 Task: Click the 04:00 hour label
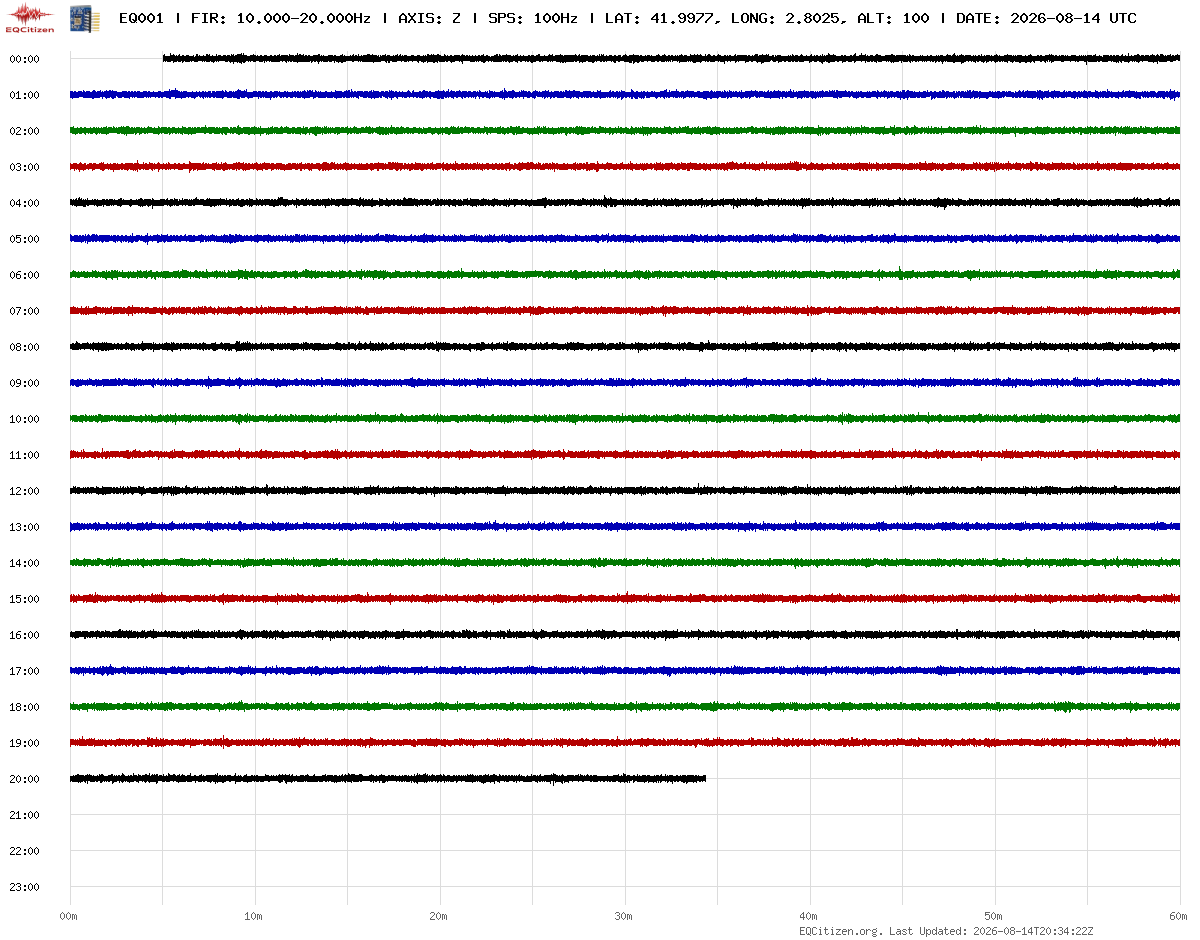tap(24, 203)
